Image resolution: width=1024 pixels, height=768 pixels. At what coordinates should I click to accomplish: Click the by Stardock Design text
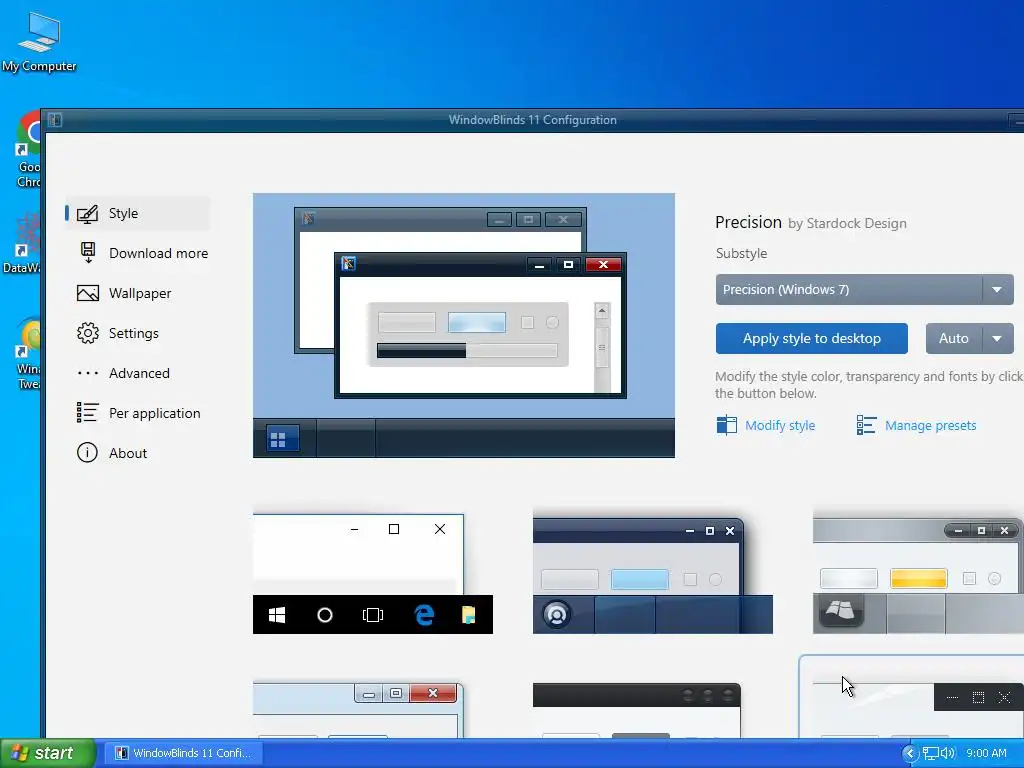click(x=847, y=223)
